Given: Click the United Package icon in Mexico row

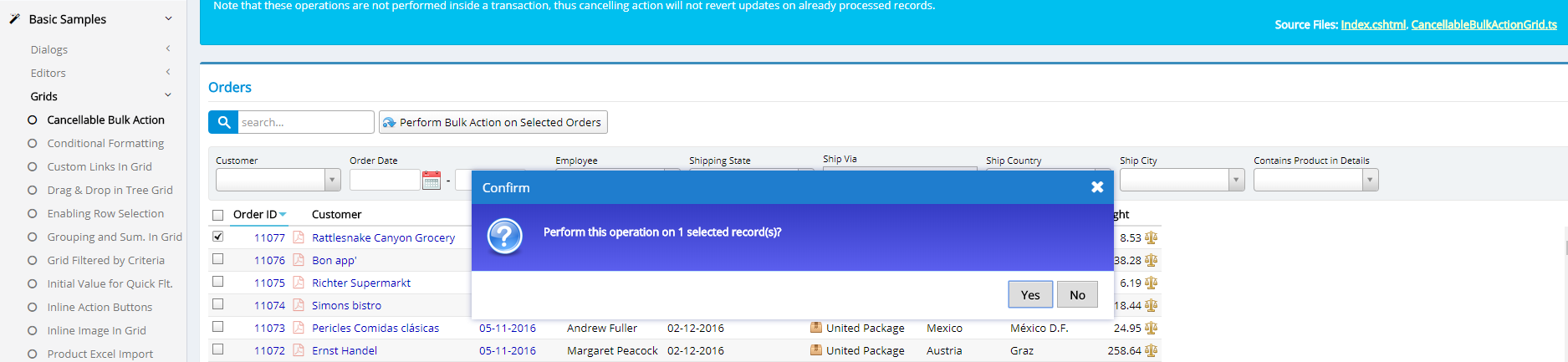Looking at the screenshot, I should point(816,328).
